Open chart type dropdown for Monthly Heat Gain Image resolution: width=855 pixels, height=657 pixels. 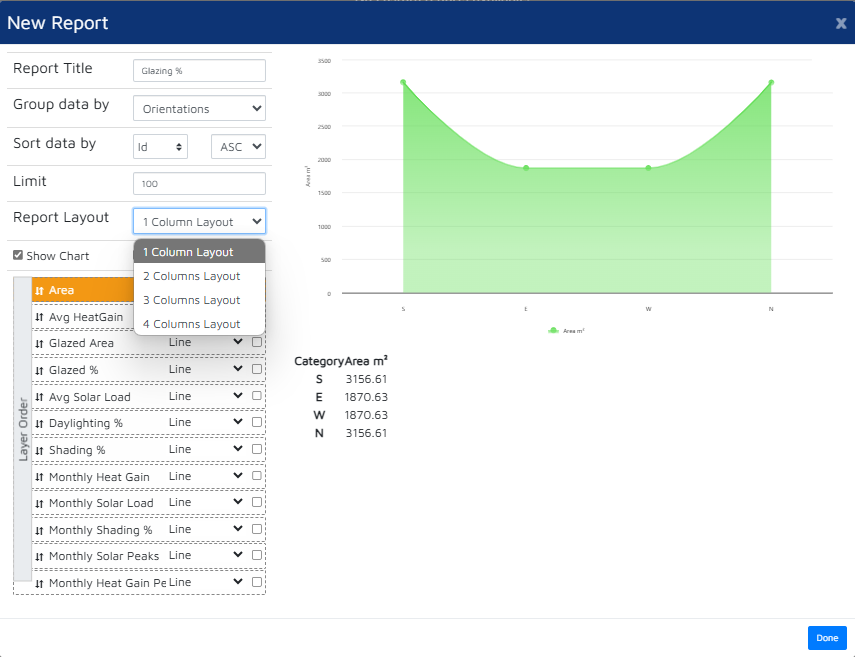[x=206, y=476]
